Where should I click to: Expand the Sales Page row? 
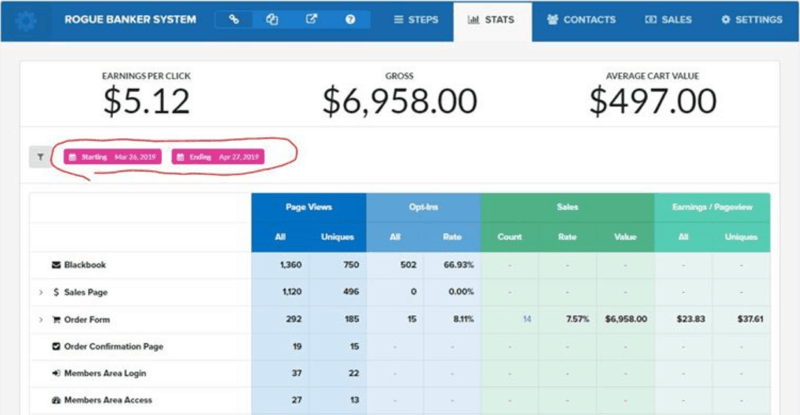point(41,292)
